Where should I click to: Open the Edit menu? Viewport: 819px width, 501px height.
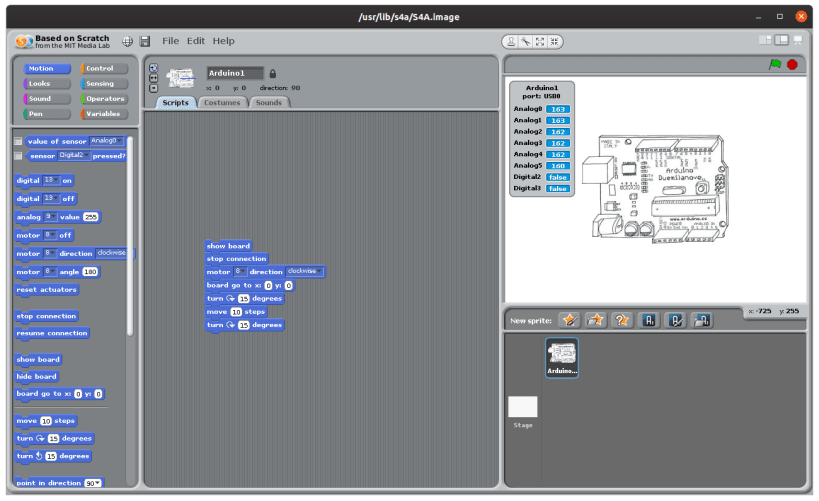196,41
